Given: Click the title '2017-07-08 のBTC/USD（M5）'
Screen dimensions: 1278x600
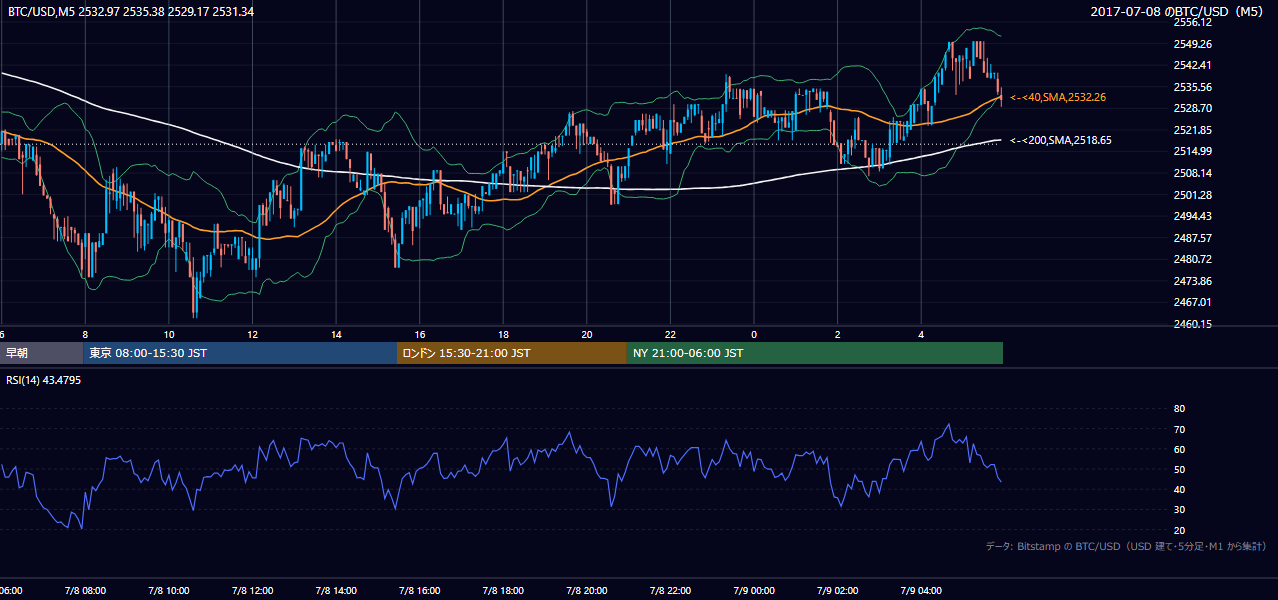Looking at the screenshot, I should [x=1178, y=12].
